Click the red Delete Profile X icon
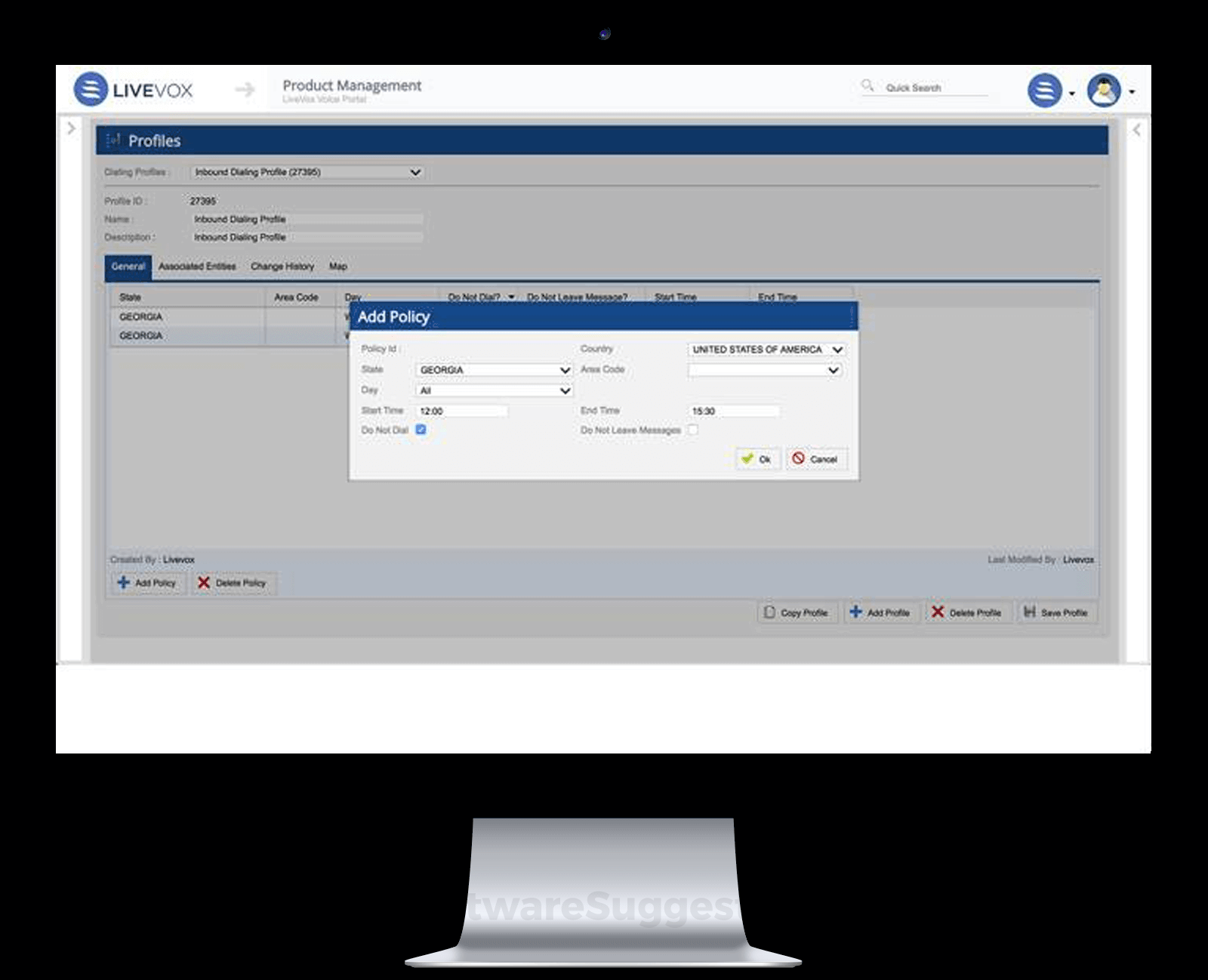Viewport: 1208px width, 980px height. coord(937,612)
